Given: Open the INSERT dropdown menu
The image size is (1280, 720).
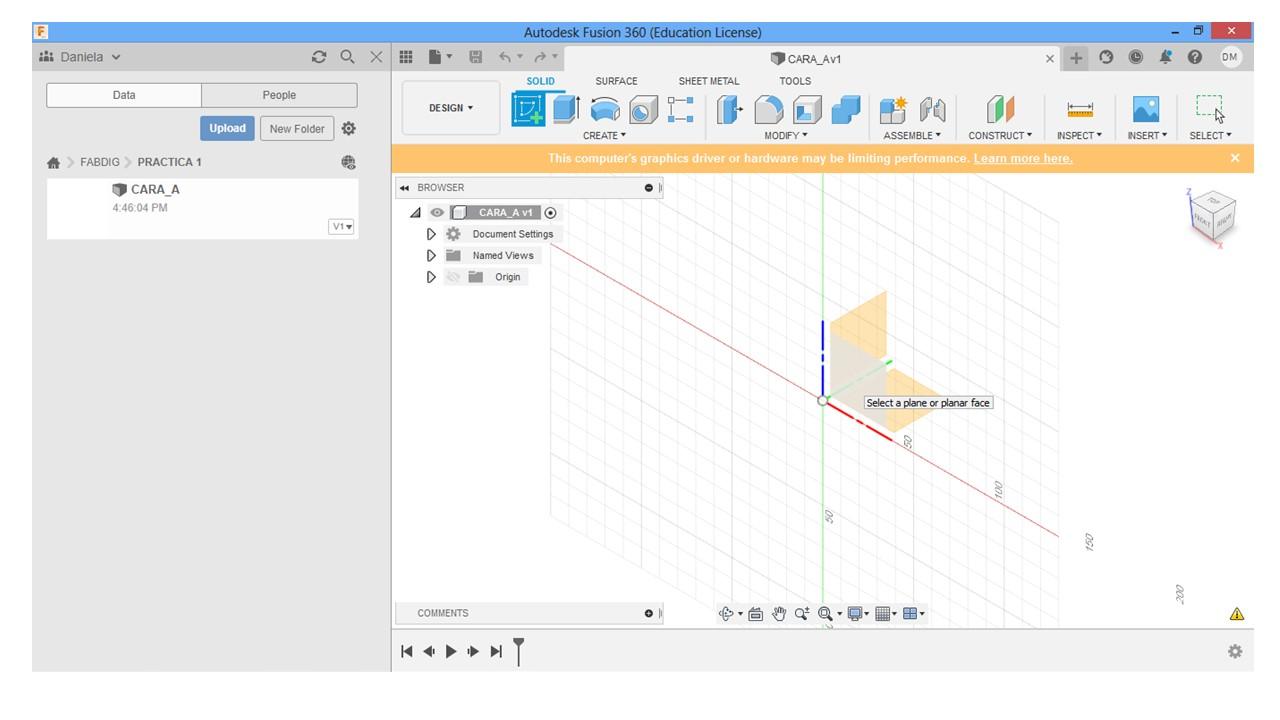Looking at the screenshot, I should (x=1146, y=135).
